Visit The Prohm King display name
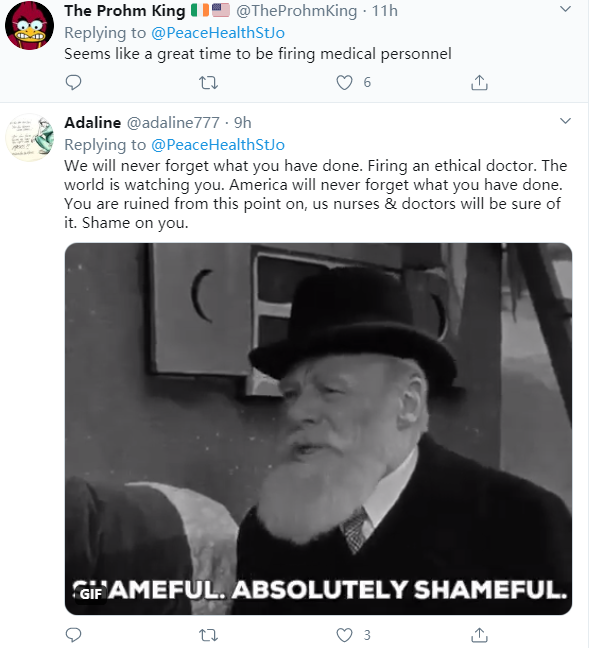The height and width of the screenshot is (648, 589). 124,11
